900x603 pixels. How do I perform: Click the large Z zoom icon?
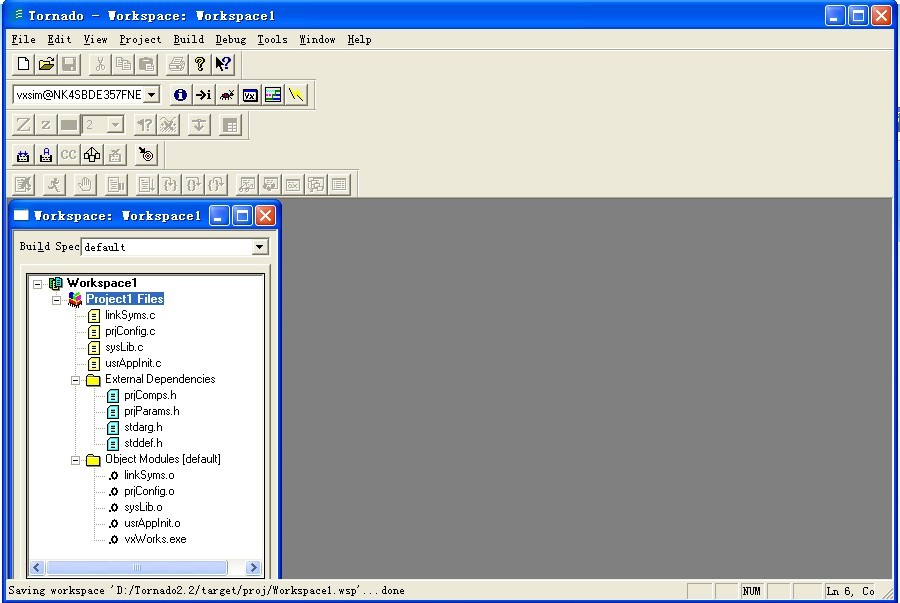tap(24, 125)
